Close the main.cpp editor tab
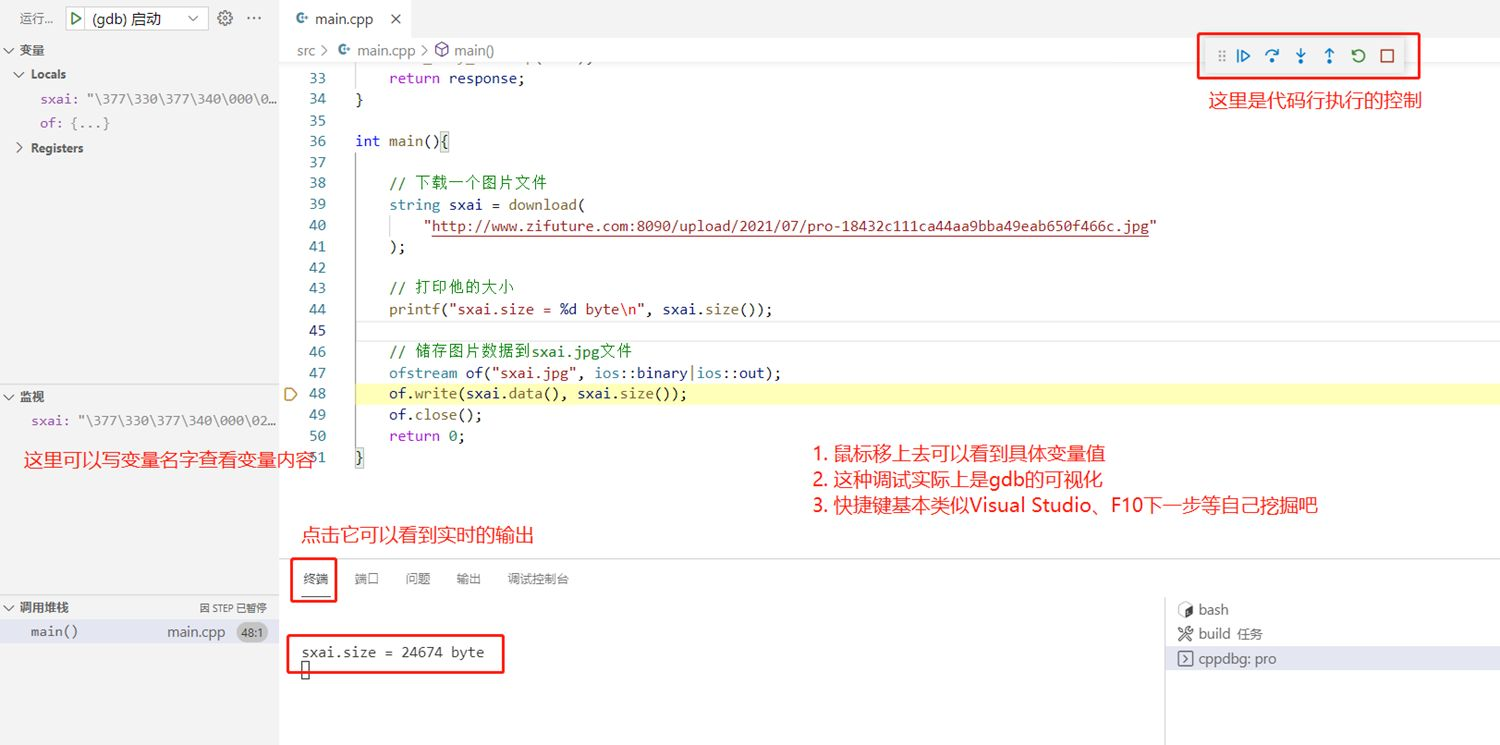Screen dimensions: 1500x745 (396, 19)
